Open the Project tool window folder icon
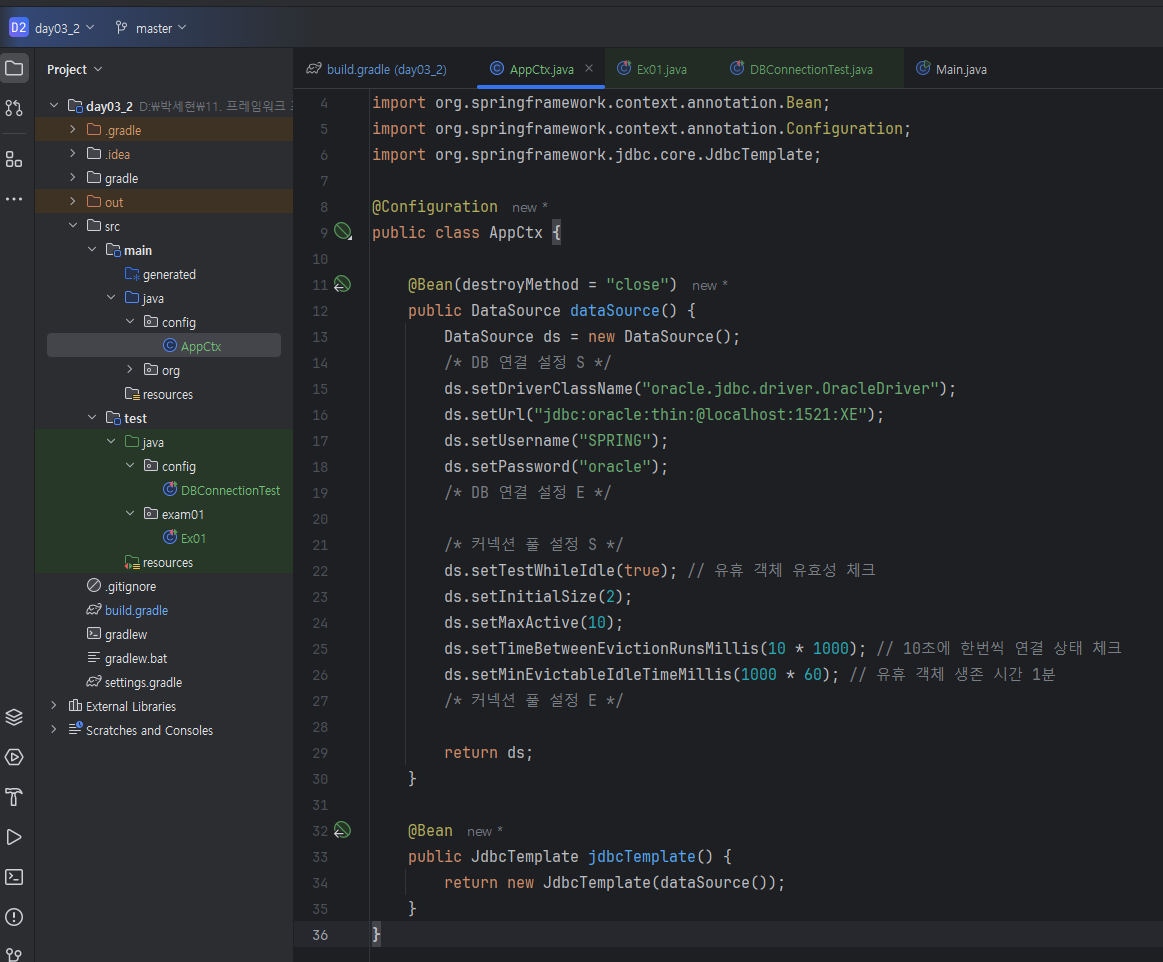 point(14,69)
